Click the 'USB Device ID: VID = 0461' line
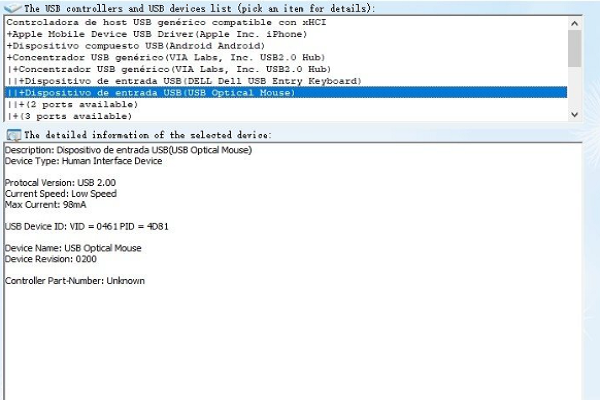The image size is (600, 400). click(86, 226)
